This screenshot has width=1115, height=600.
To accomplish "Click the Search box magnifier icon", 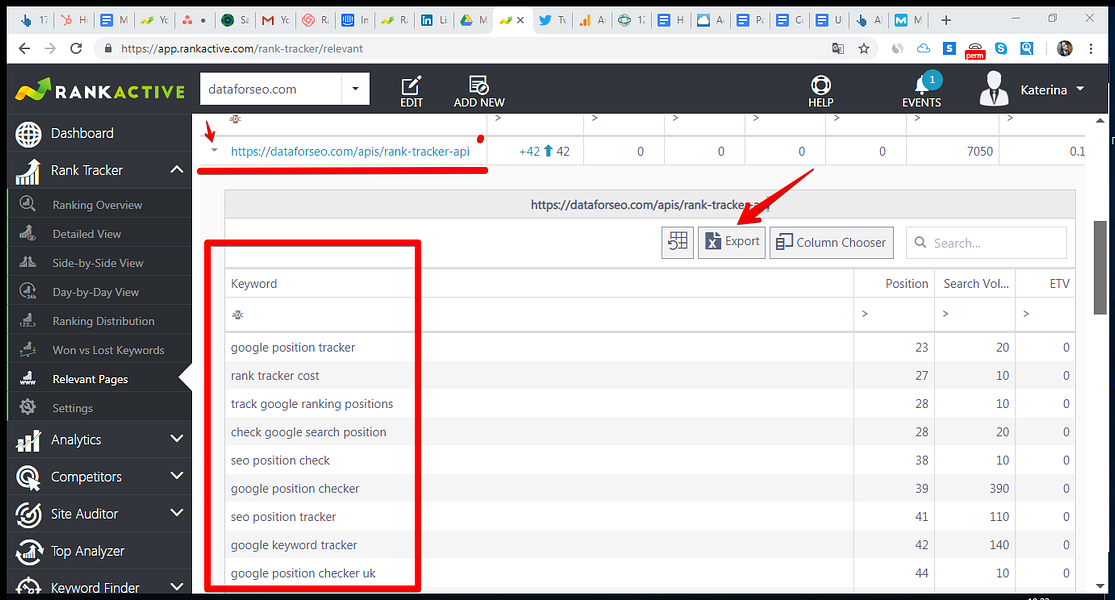I will click(920, 242).
